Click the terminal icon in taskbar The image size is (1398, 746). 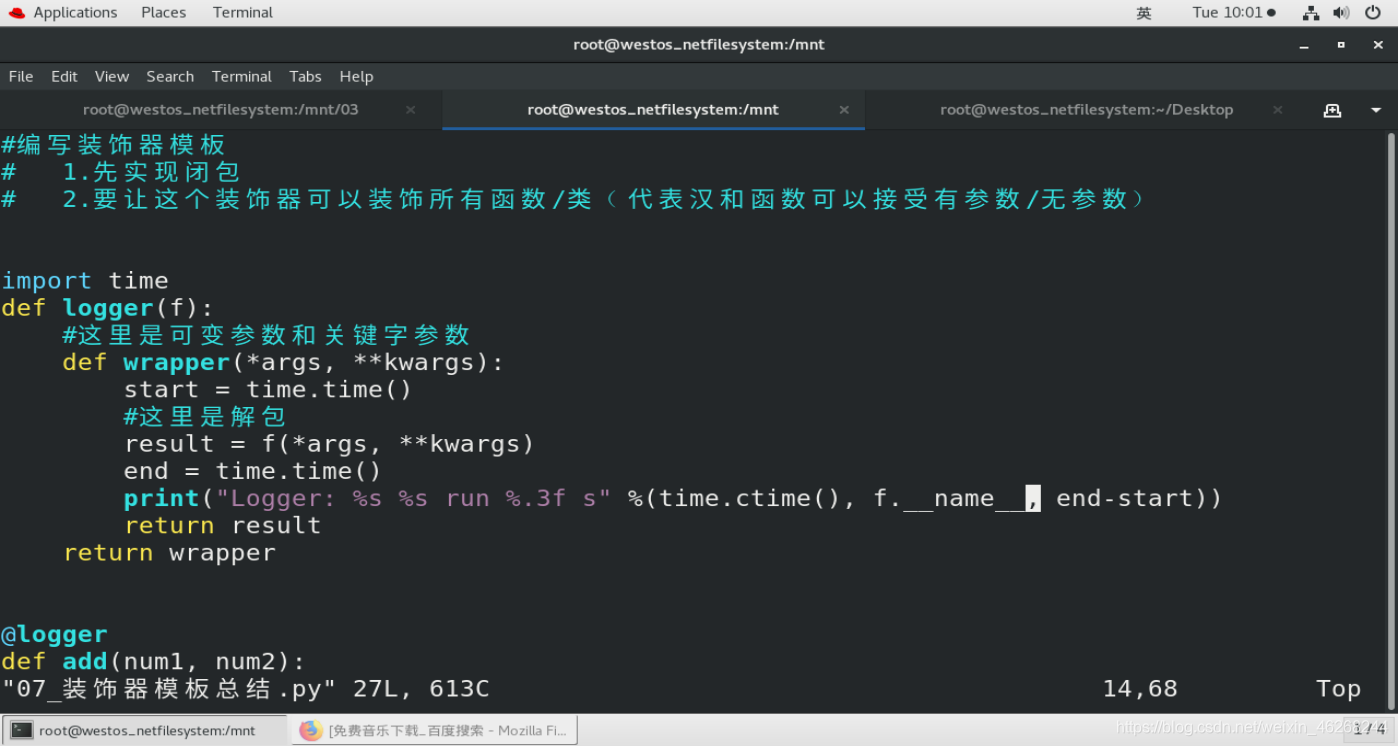[x=22, y=731]
